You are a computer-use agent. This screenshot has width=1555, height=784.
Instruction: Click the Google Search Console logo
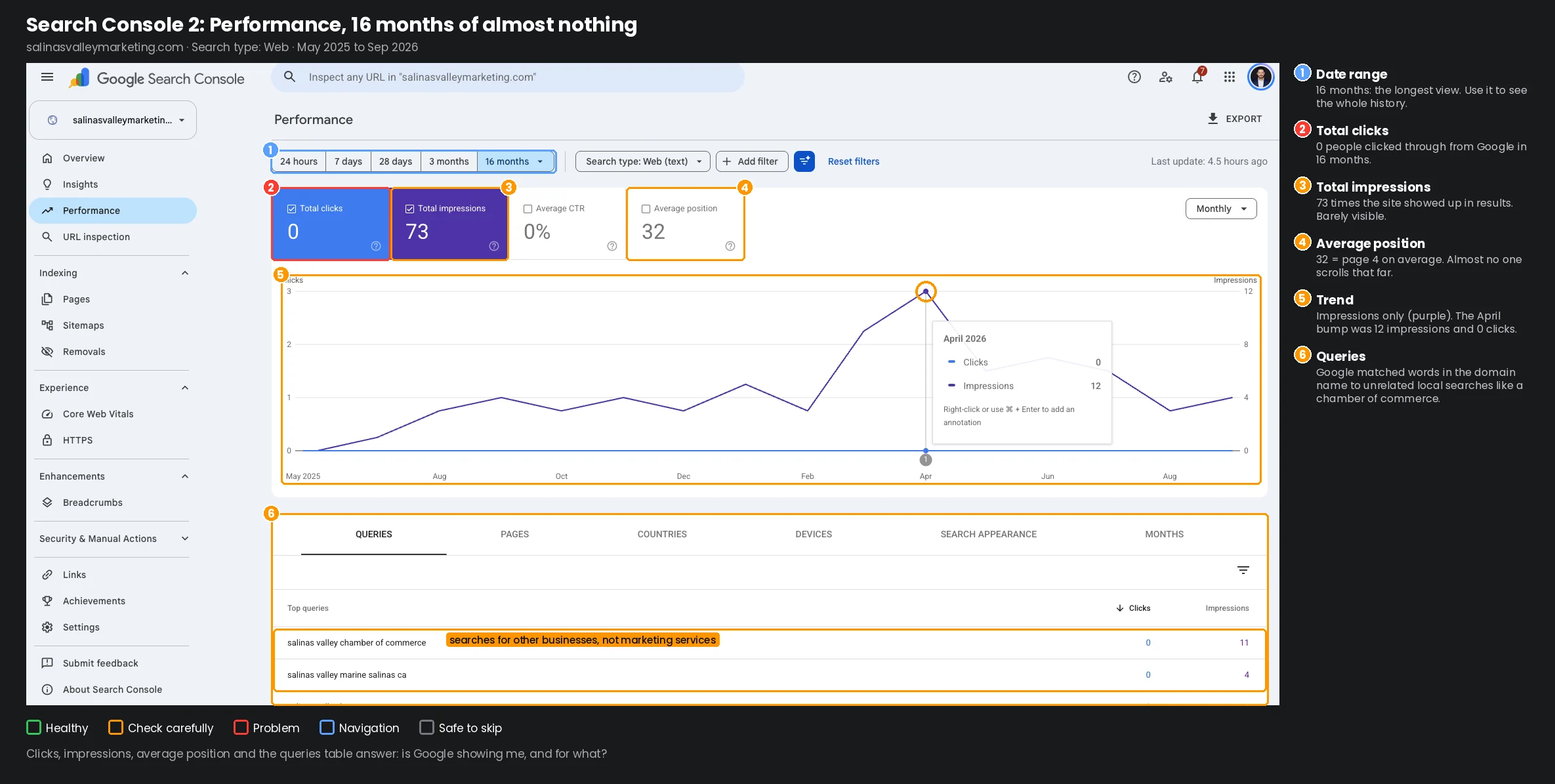156,78
